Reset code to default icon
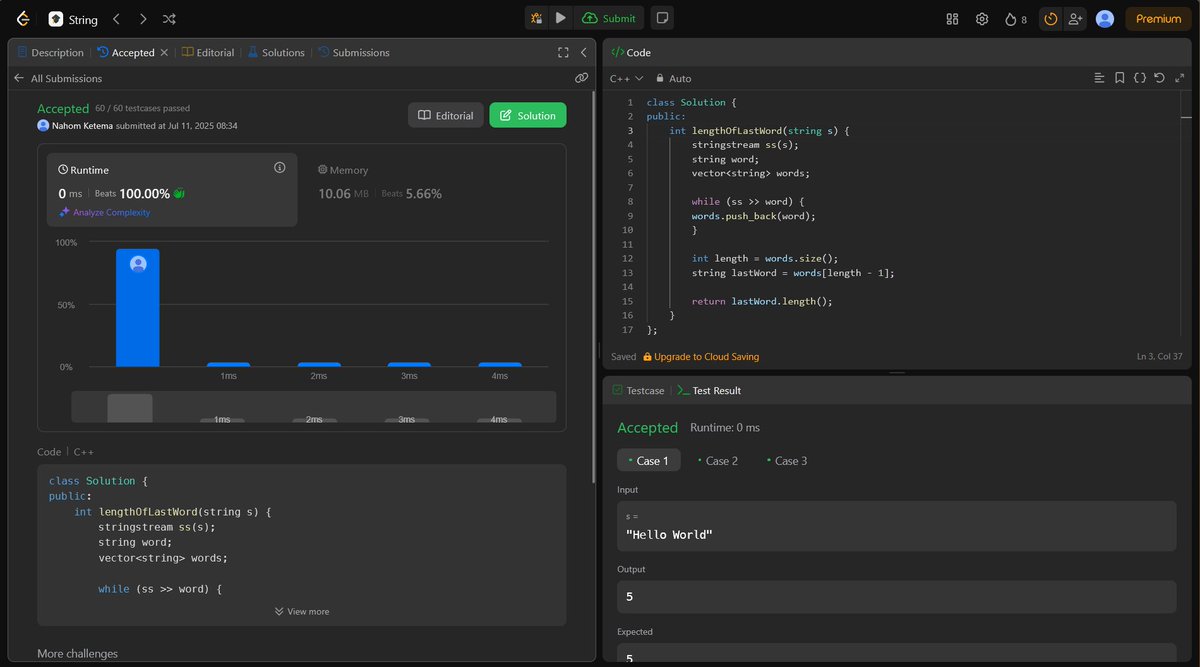This screenshot has width=1200, height=667. point(1159,78)
